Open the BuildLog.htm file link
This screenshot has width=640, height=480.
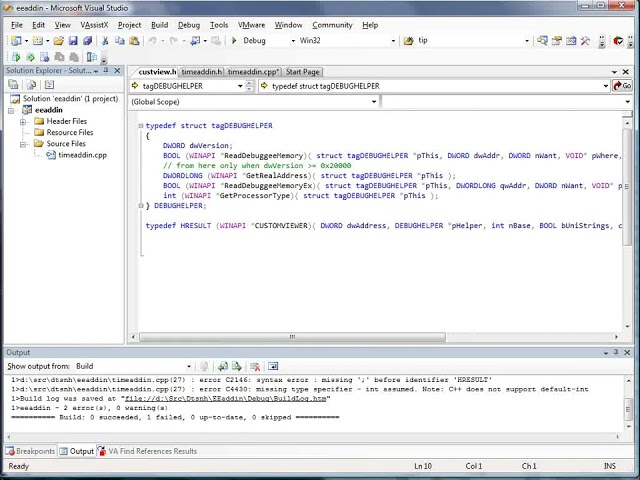[x=225, y=398]
